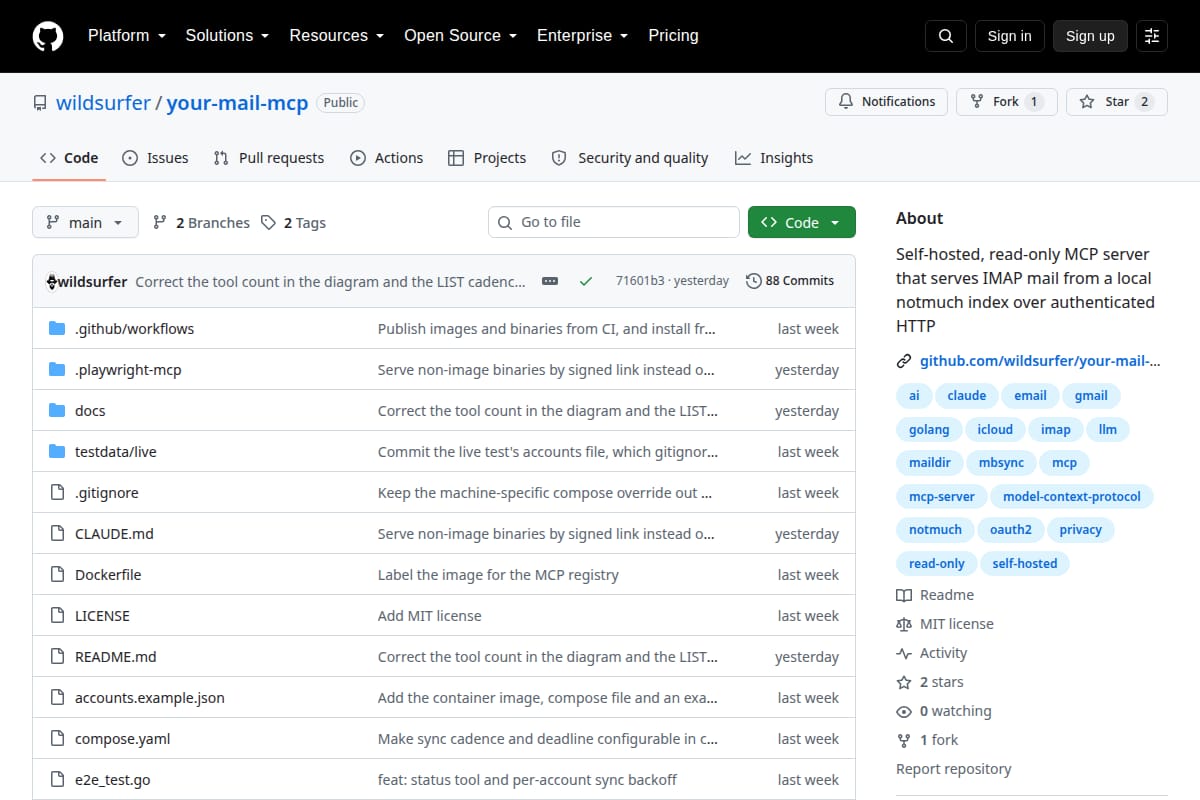Click the Sign in button

1009,36
